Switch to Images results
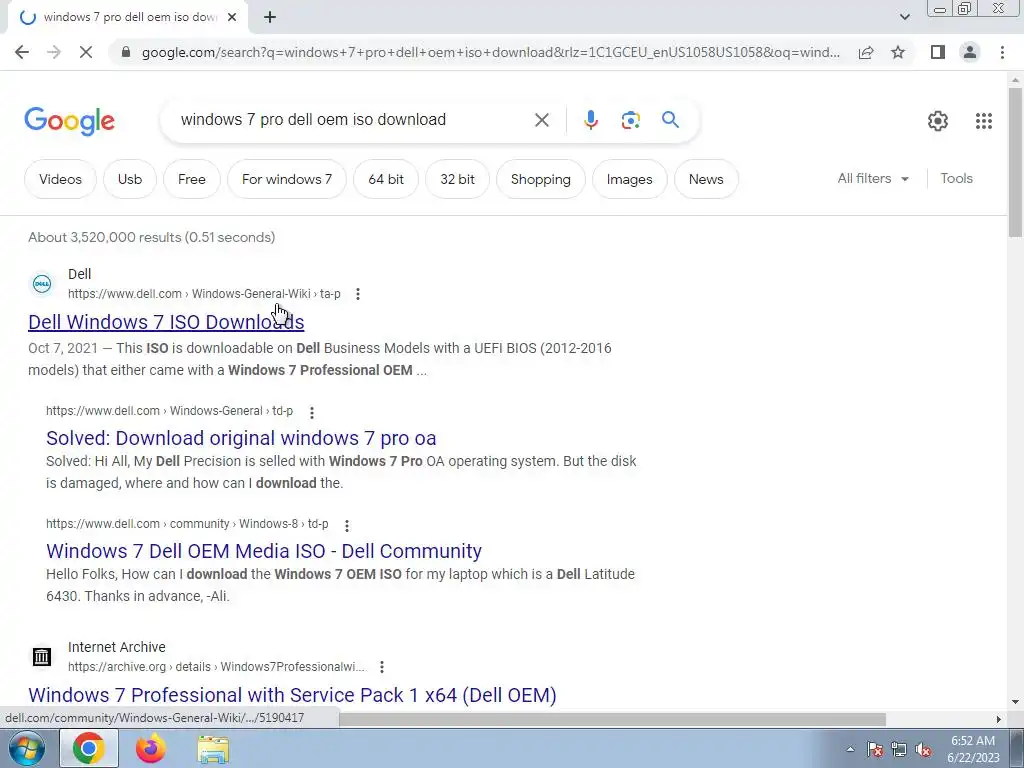This screenshot has width=1024, height=768. [630, 179]
